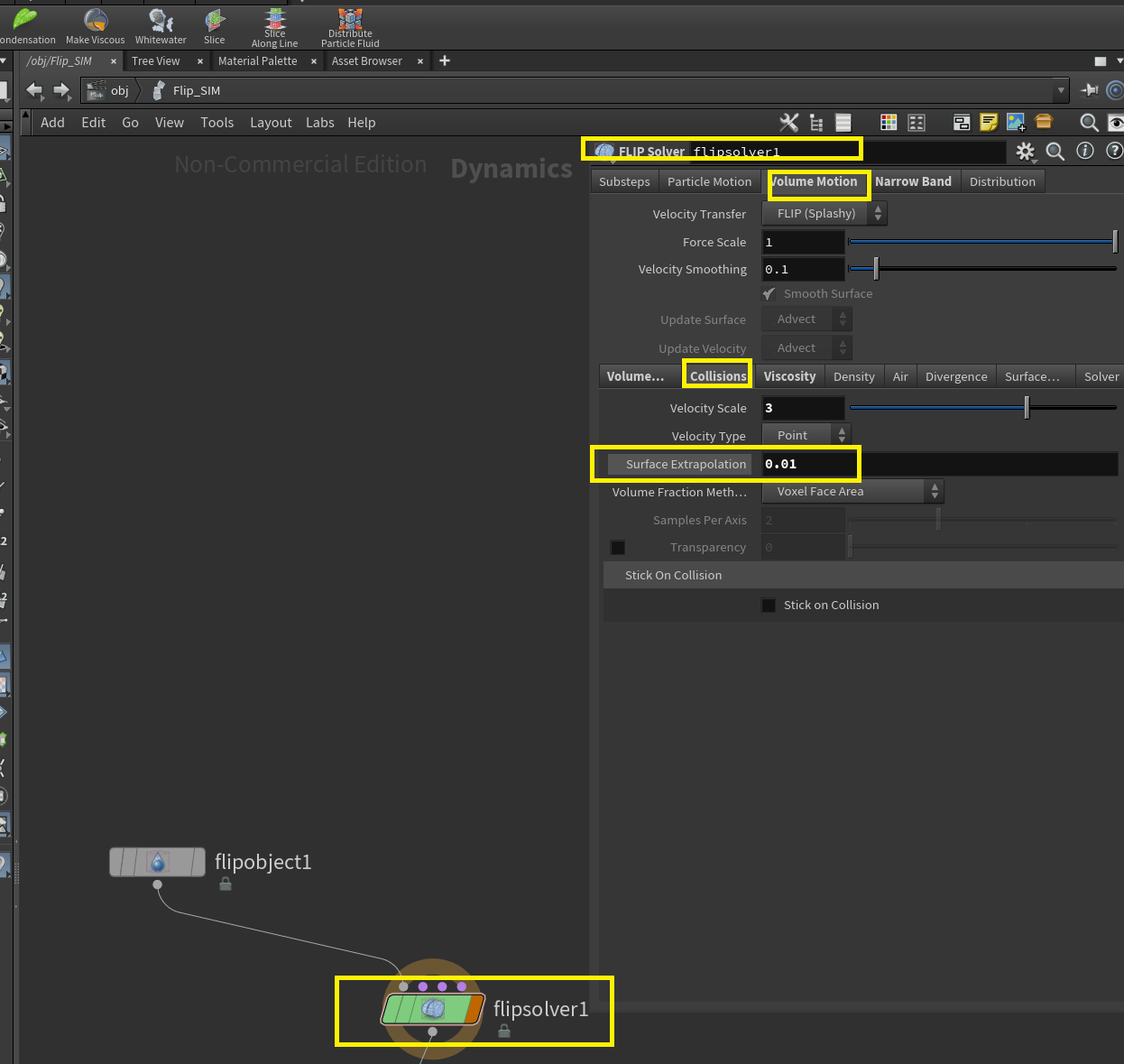Open the color palette grid icon
The height and width of the screenshot is (1064, 1124).
(x=889, y=123)
